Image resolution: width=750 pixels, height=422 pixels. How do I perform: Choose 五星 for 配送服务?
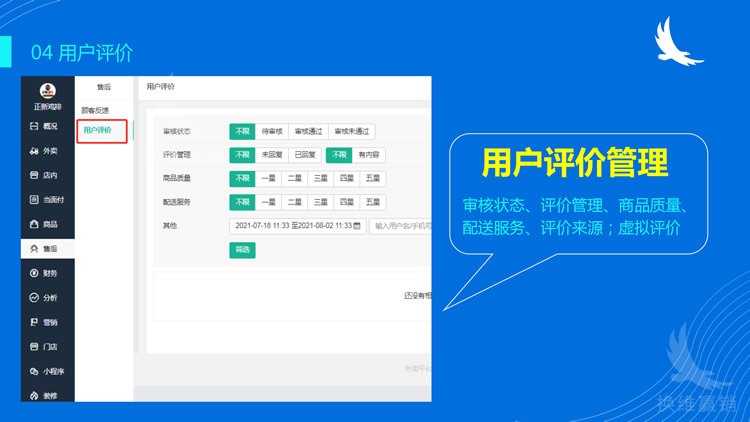[373, 202]
